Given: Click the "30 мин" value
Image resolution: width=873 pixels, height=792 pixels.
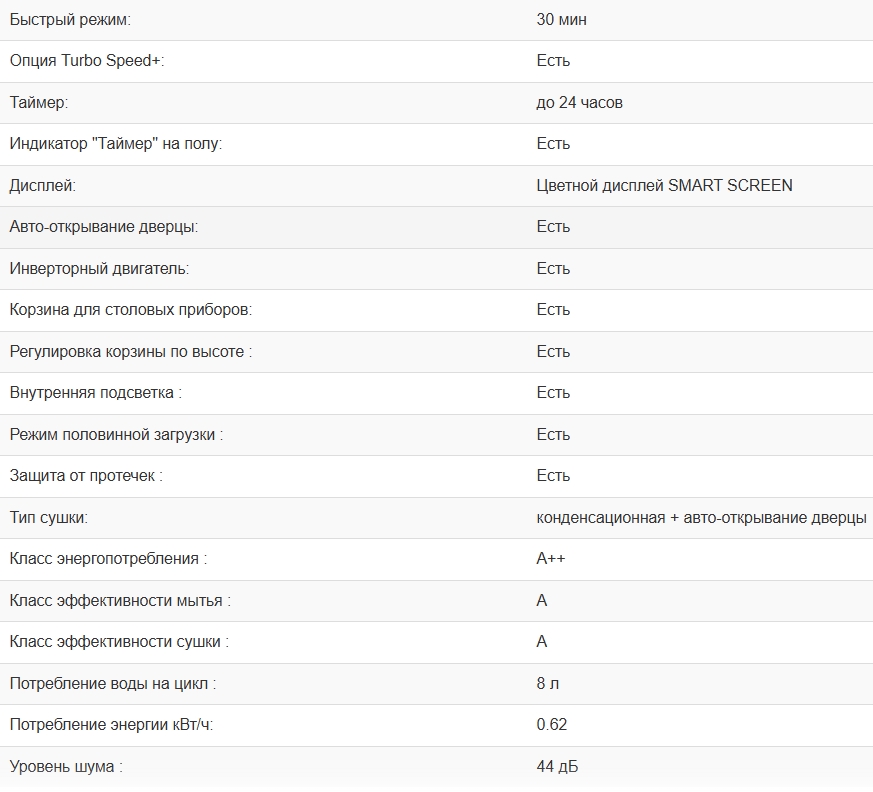Looking at the screenshot, I should (561, 20).
